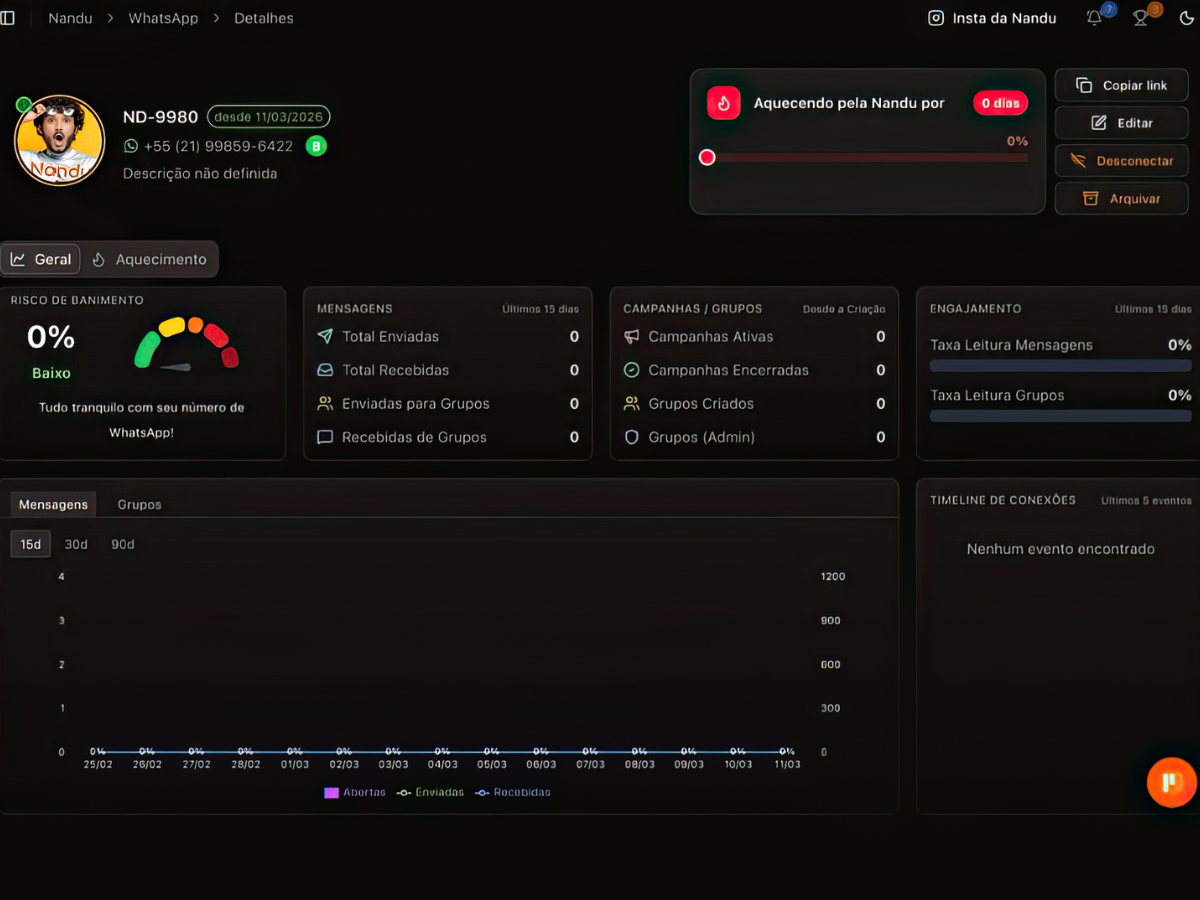The width and height of the screenshot is (1200, 900).
Task: Open the Nandu breadcrumb link
Action: [x=70, y=18]
